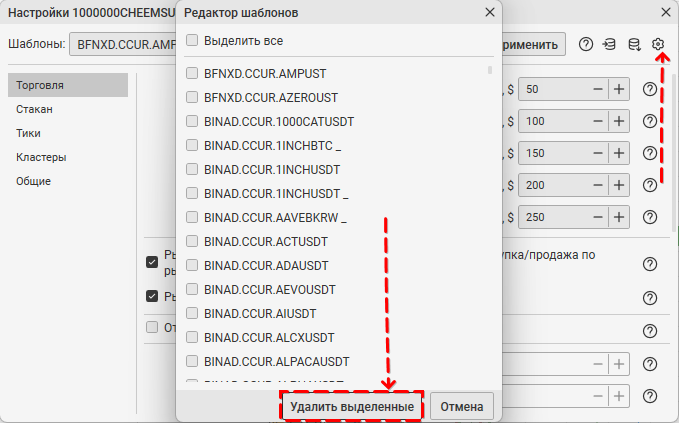Switch to the Кластеры settings tab
679x423 pixels.
tap(68, 157)
